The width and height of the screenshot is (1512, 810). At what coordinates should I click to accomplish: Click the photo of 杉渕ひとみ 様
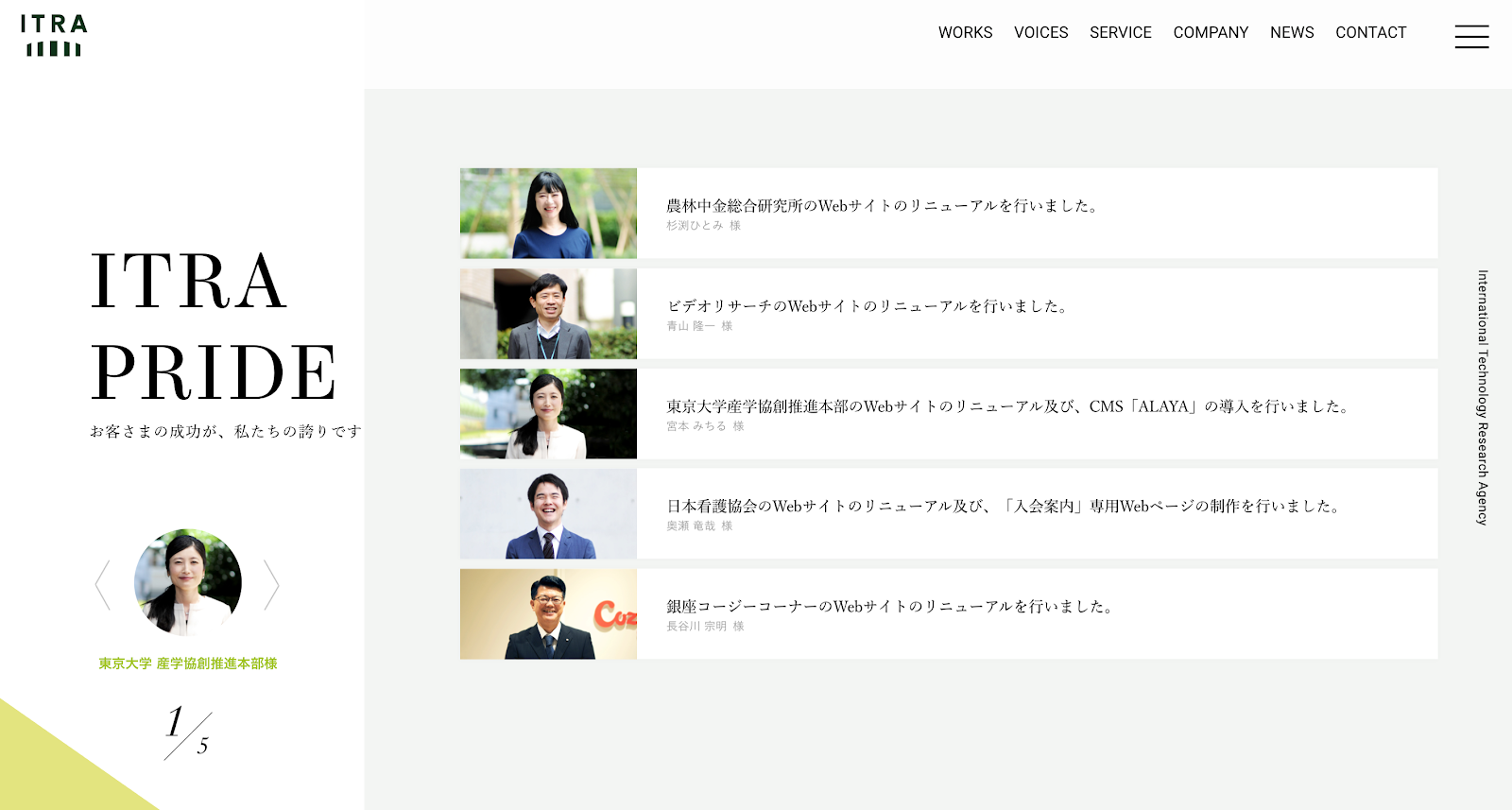[548, 214]
